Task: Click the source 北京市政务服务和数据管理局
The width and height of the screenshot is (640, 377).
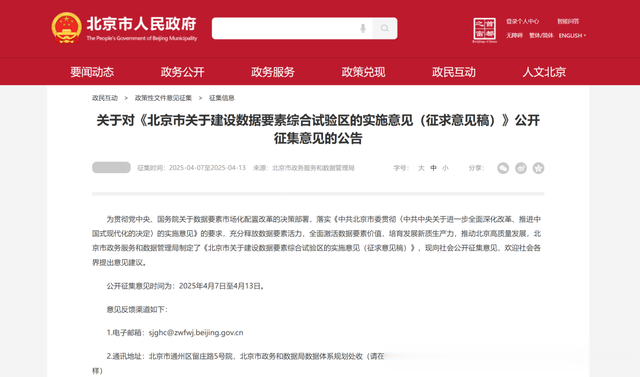Action: click(x=313, y=168)
